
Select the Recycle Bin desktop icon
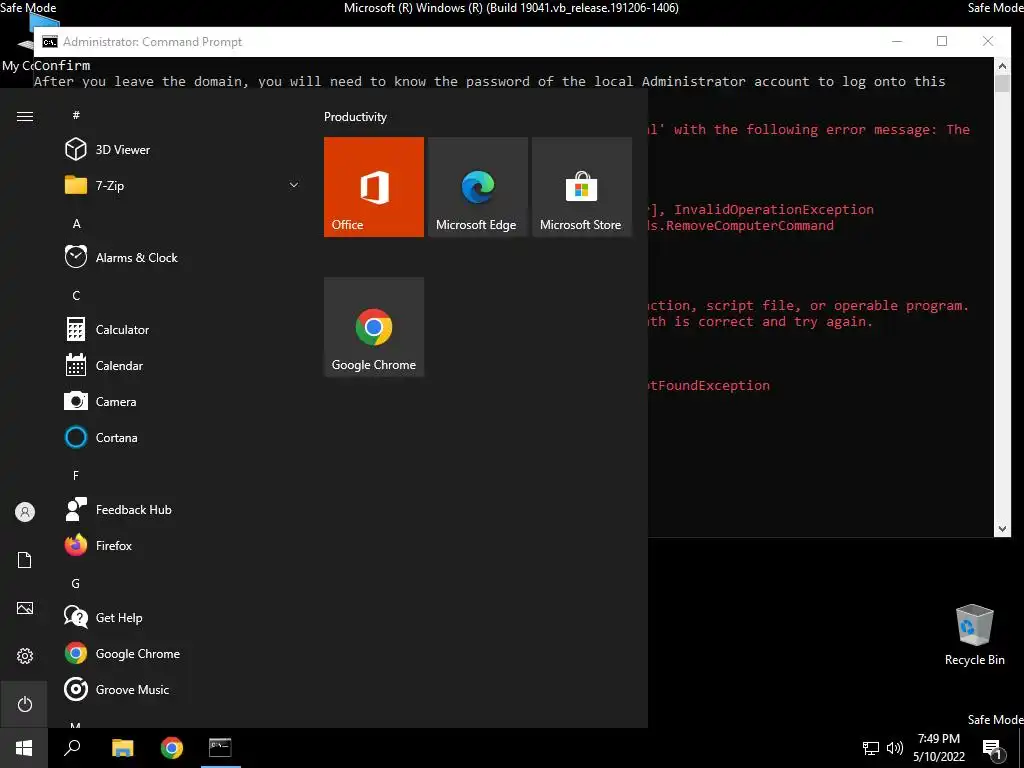coord(974,635)
